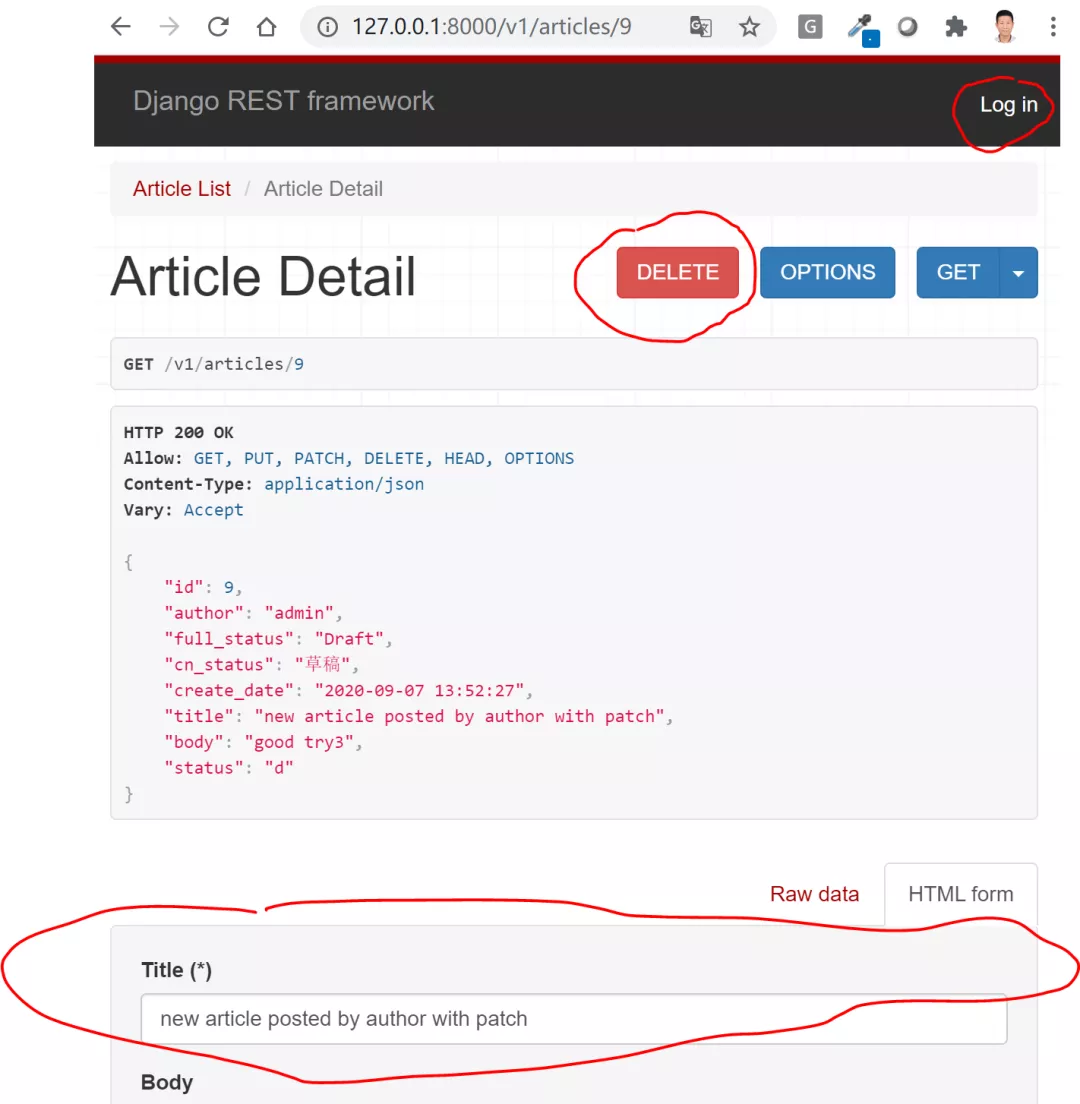Click the JSON title value text

click(460, 716)
